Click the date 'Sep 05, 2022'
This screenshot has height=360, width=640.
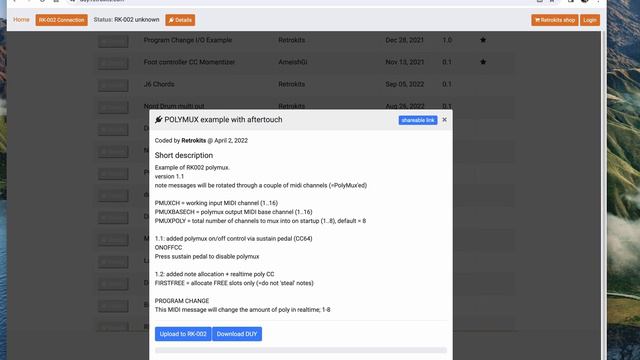coord(404,84)
